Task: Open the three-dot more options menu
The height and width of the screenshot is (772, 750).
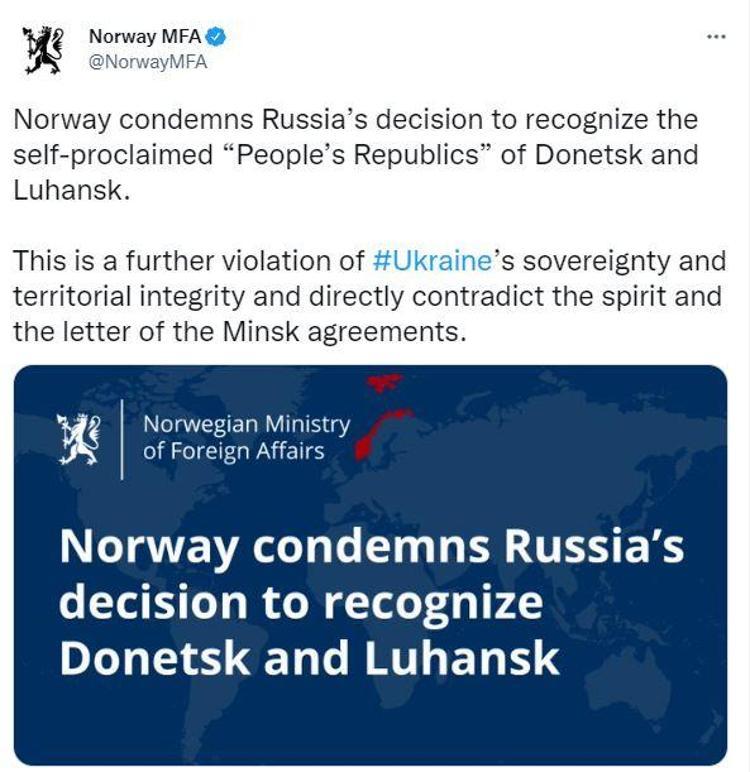Action: tap(714, 36)
